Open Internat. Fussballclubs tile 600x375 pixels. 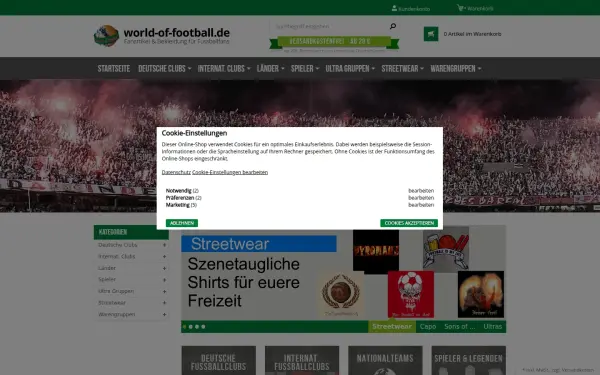(x=302, y=360)
